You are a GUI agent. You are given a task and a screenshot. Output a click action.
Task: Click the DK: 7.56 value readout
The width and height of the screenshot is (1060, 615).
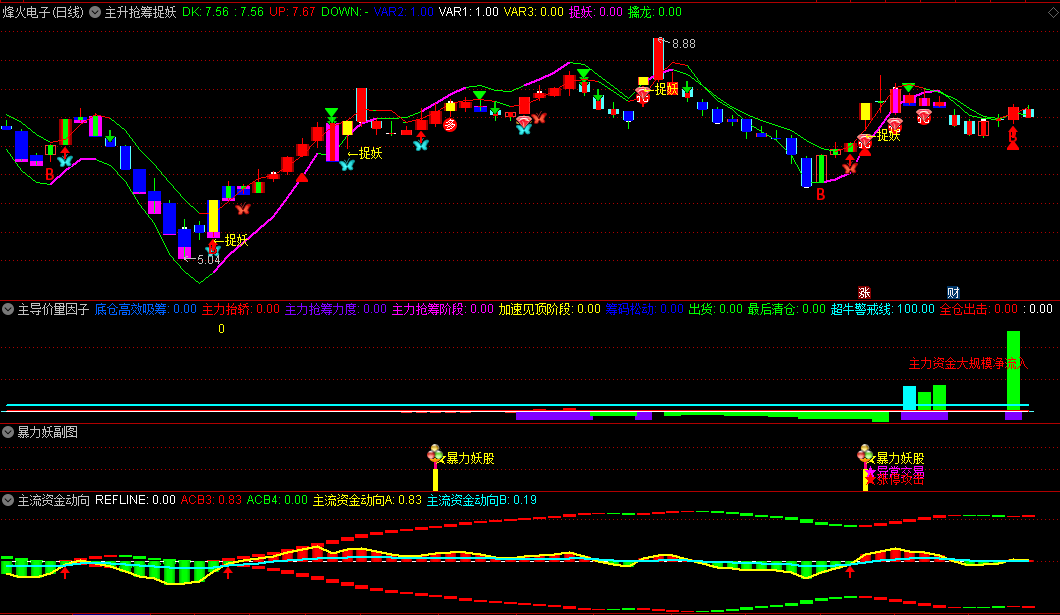[206, 12]
